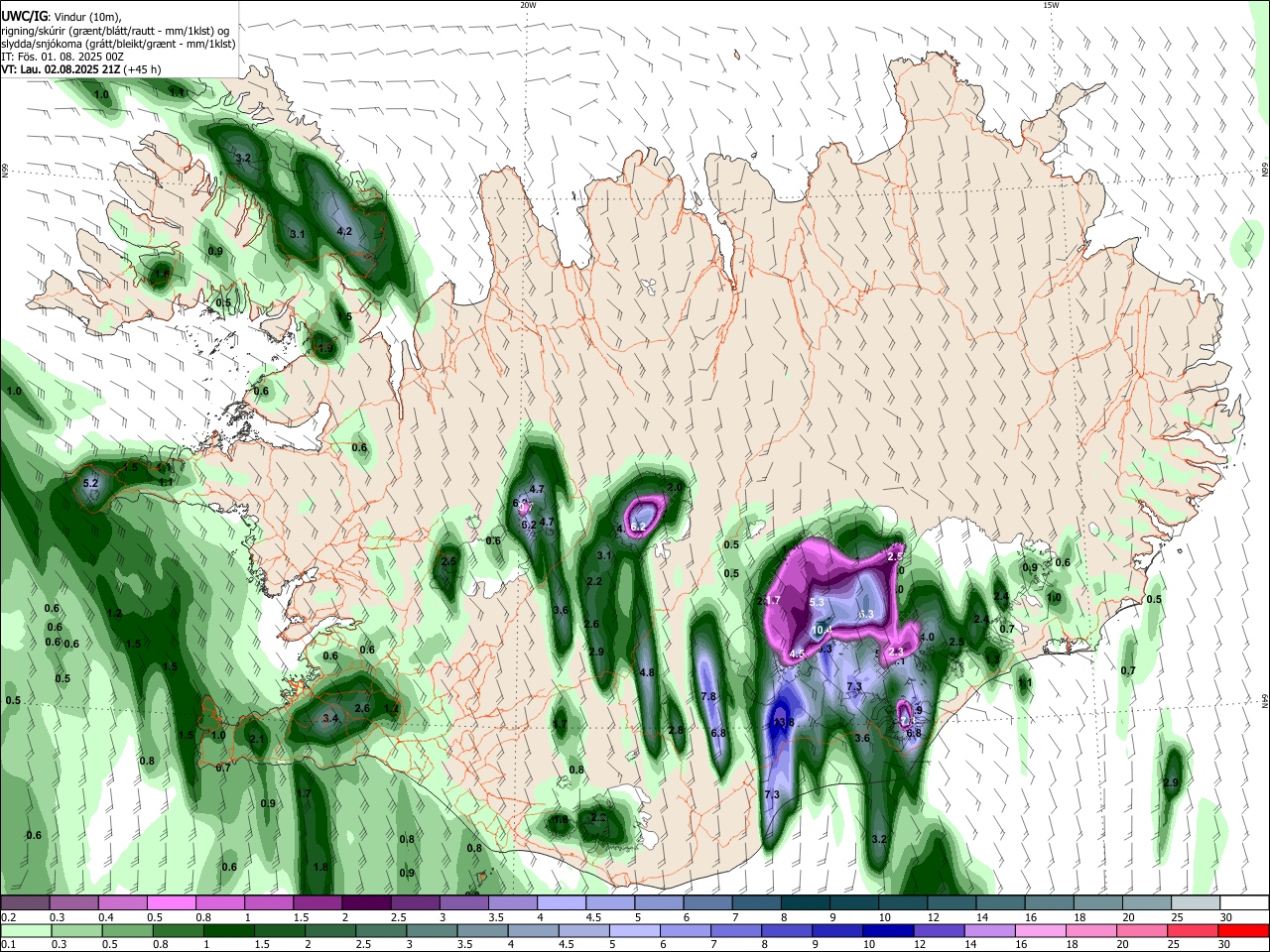This screenshot has width=1270, height=952.
Task: Select the 1.3 value in the southeast
Action: click(x=992, y=659)
